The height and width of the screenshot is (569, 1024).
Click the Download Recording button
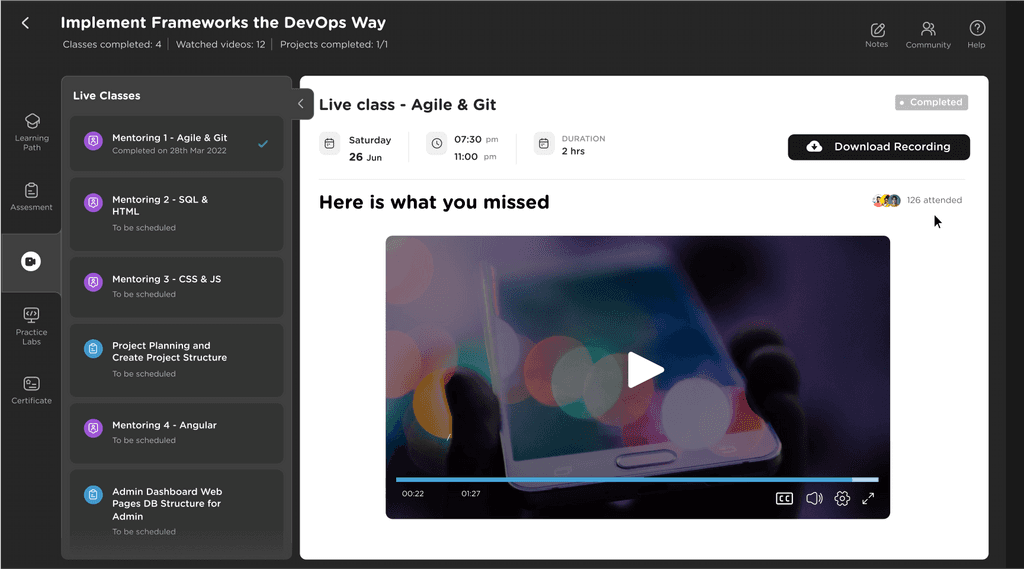(x=878, y=147)
